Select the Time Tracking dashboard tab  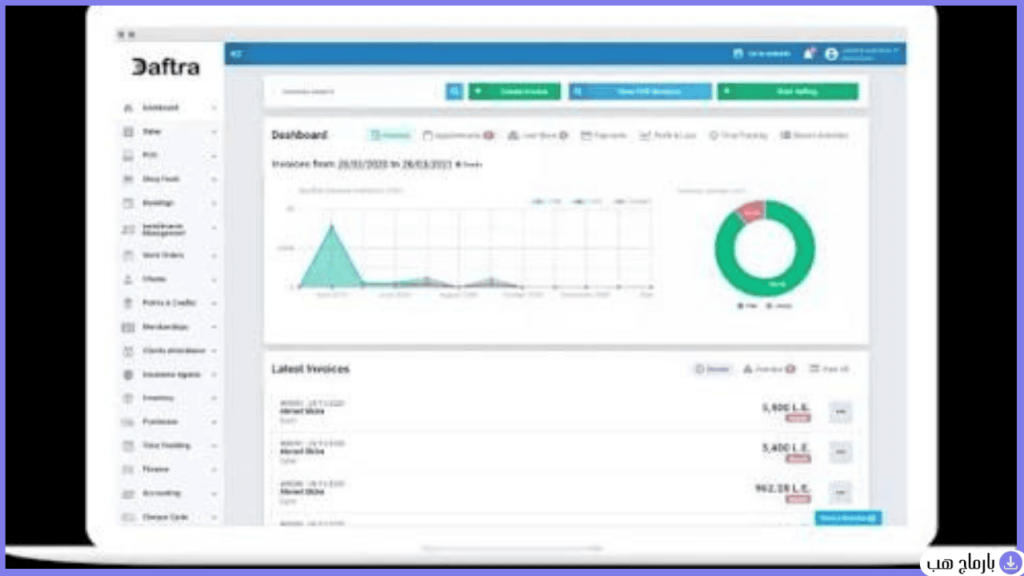click(x=738, y=135)
